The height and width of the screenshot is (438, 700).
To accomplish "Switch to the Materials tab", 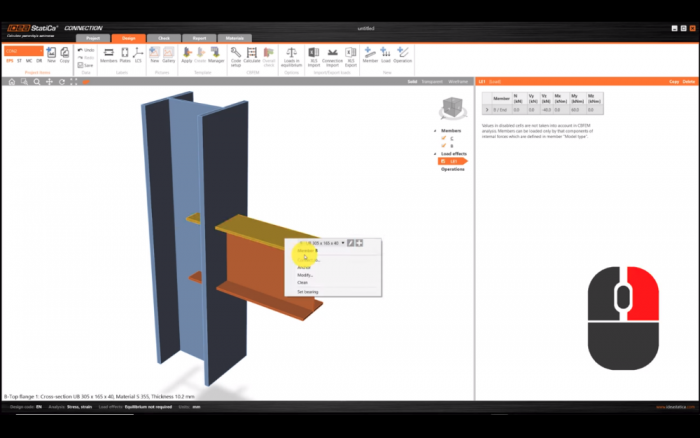I will [x=235, y=38].
